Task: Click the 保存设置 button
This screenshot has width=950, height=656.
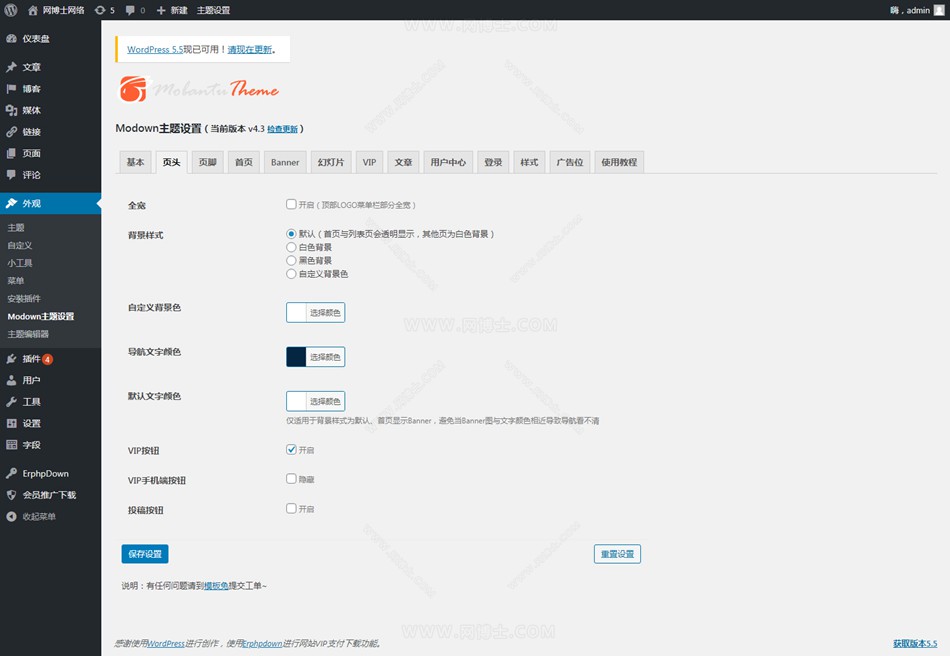Action: point(145,554)
